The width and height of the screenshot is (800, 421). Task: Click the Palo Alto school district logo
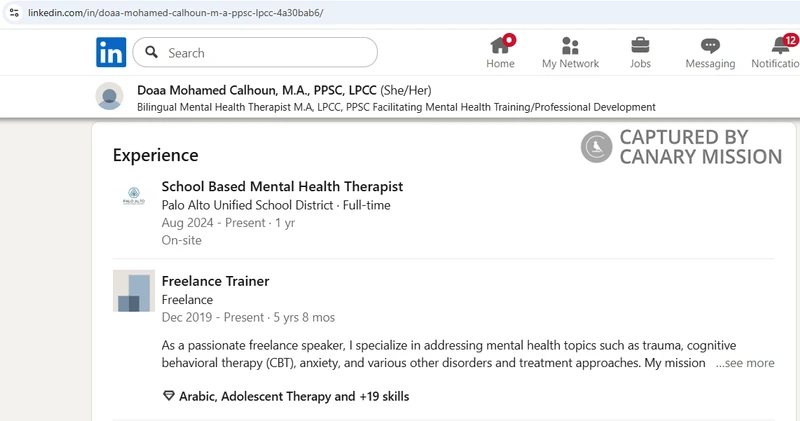pos(133,196)
